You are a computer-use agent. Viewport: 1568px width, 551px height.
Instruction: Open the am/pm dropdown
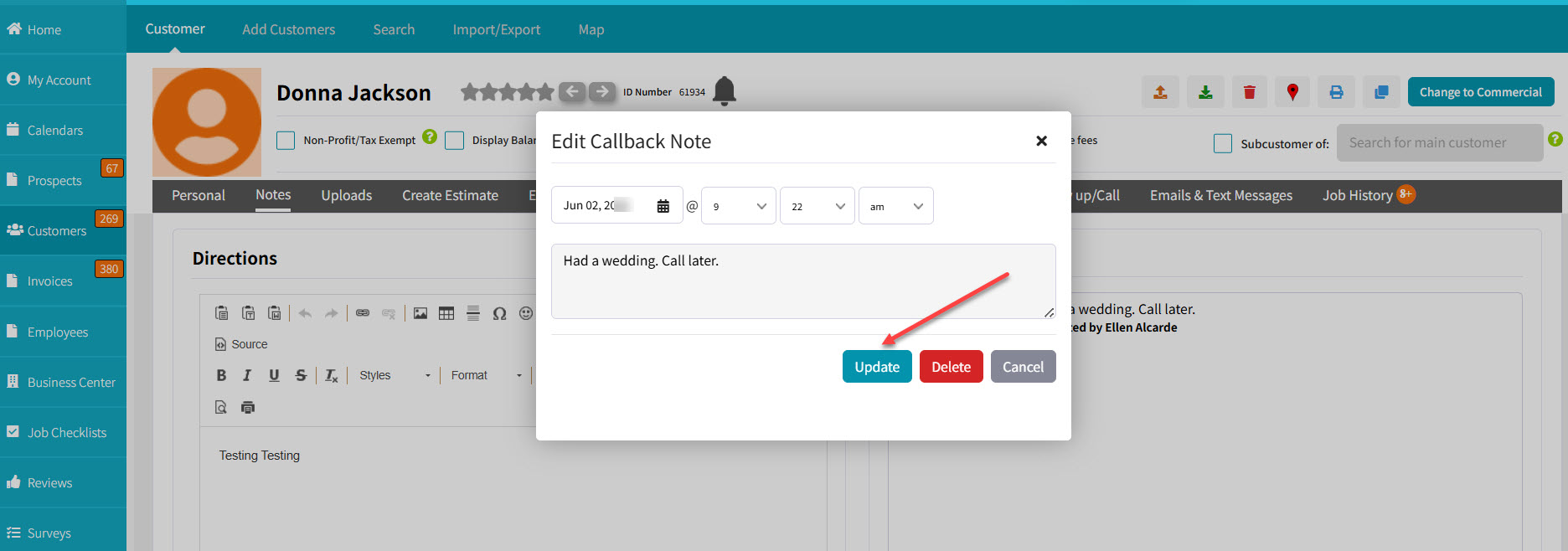coord(896,206)
